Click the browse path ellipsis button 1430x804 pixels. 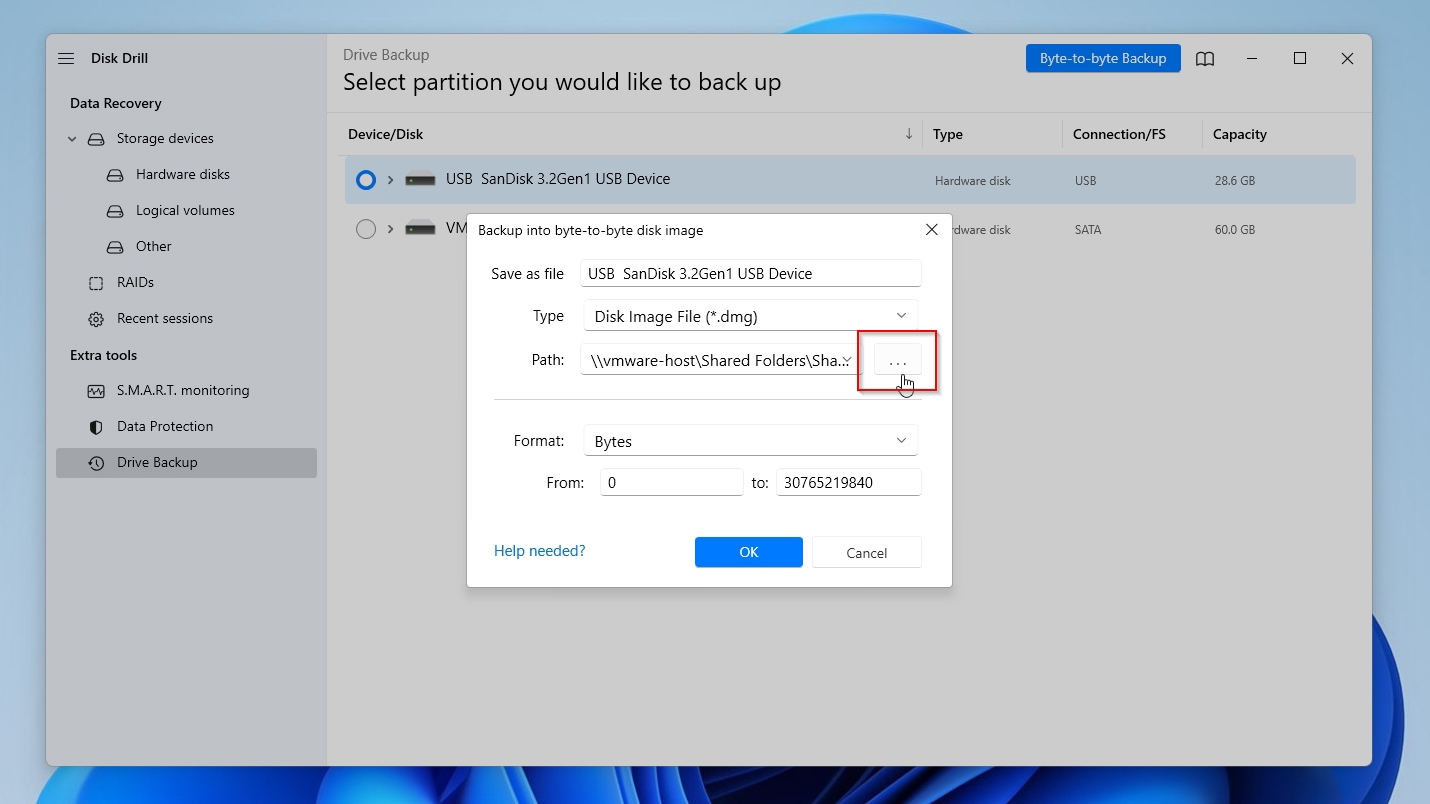click(898, 360)
